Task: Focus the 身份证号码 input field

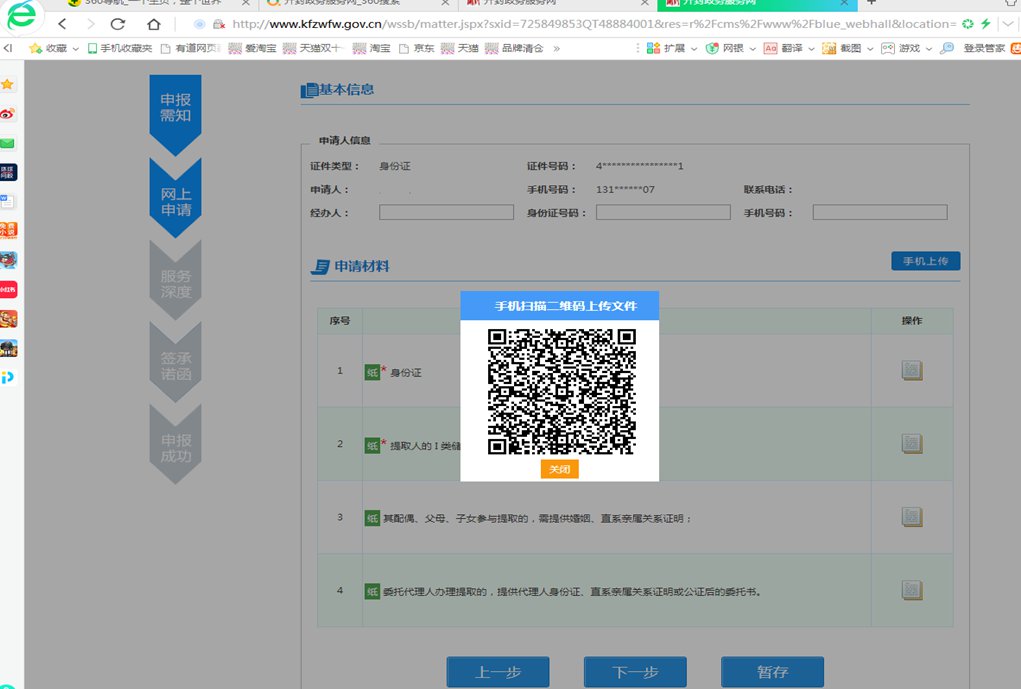Action: [664, 212]
